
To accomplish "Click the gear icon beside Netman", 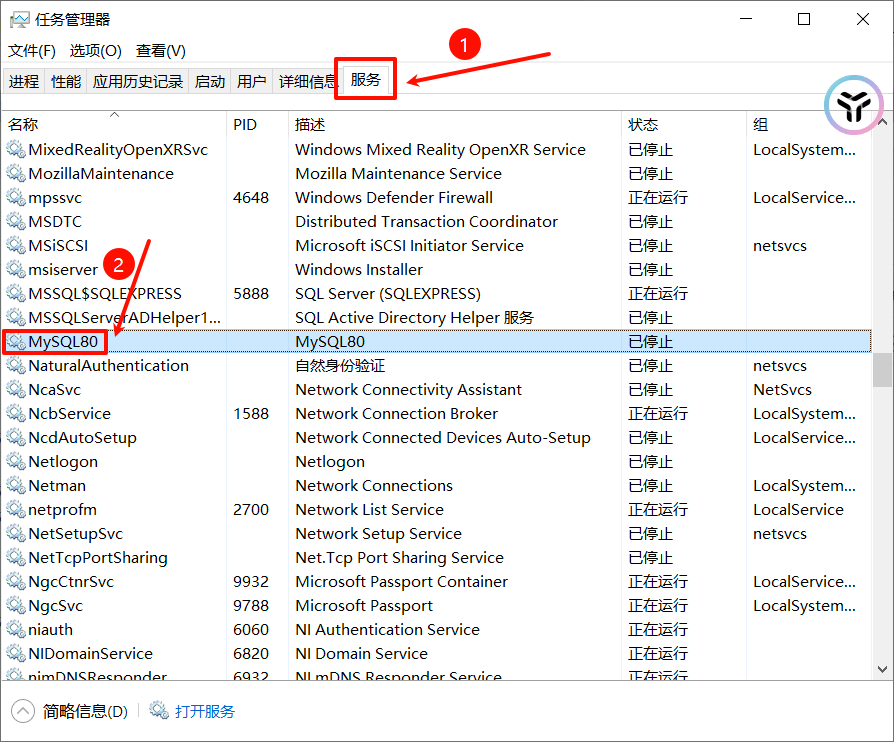I will click(x=16, y=485).
